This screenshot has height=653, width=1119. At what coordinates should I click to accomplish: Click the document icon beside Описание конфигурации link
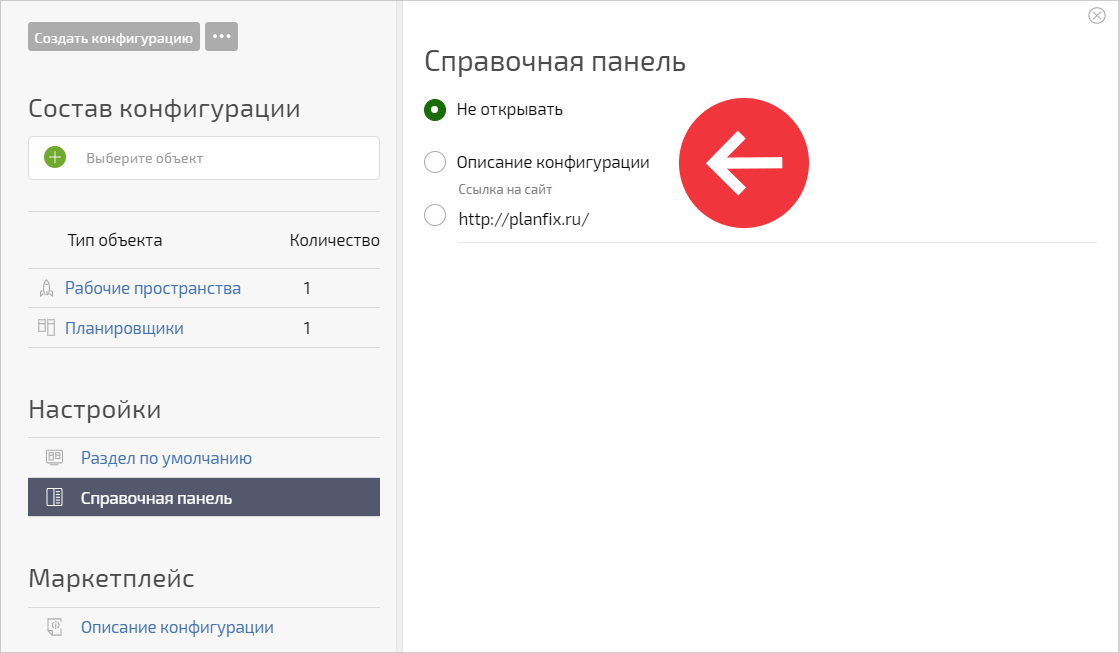pos(54,627)
